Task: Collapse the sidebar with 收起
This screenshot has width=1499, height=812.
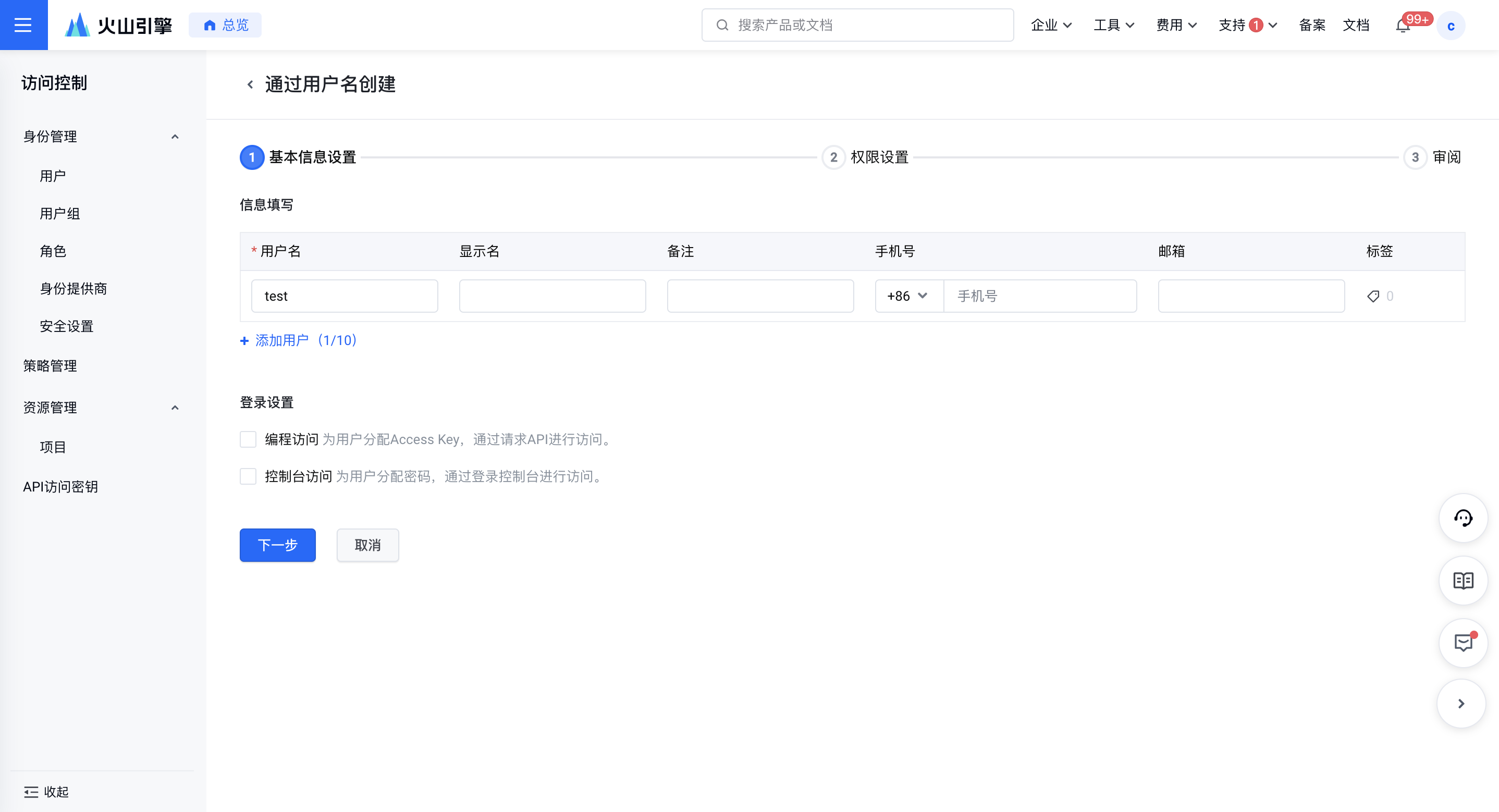Action: [46, 792]
